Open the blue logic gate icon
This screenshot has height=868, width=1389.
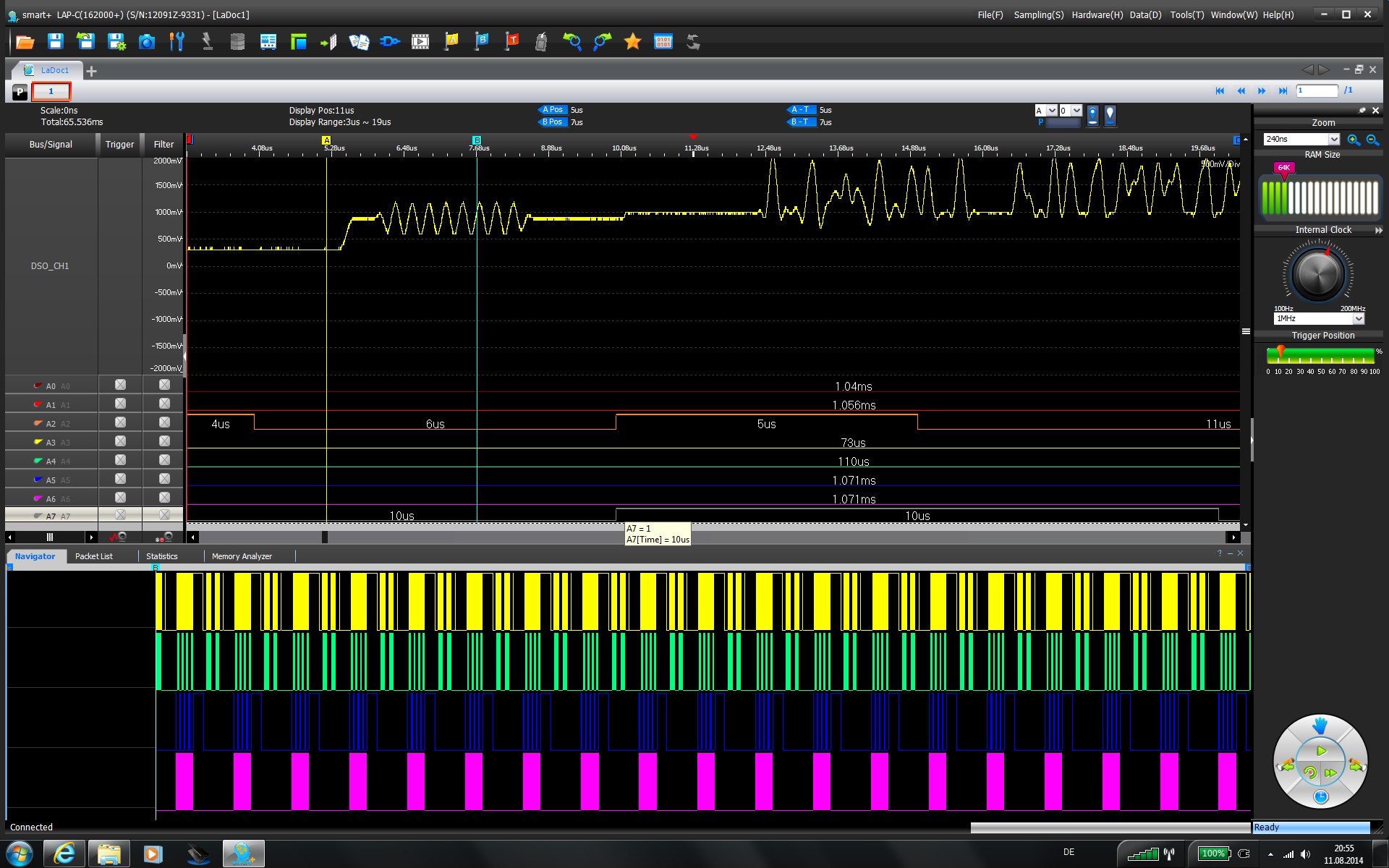tap(390, 42)
